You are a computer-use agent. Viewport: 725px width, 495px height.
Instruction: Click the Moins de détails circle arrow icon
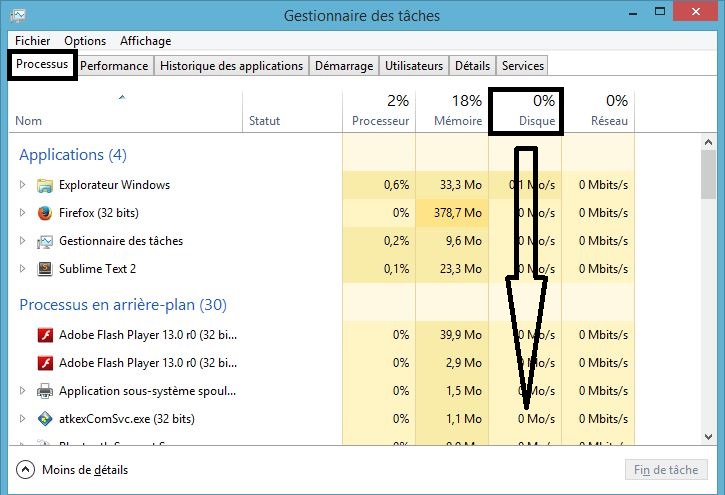tap(25, 470)
